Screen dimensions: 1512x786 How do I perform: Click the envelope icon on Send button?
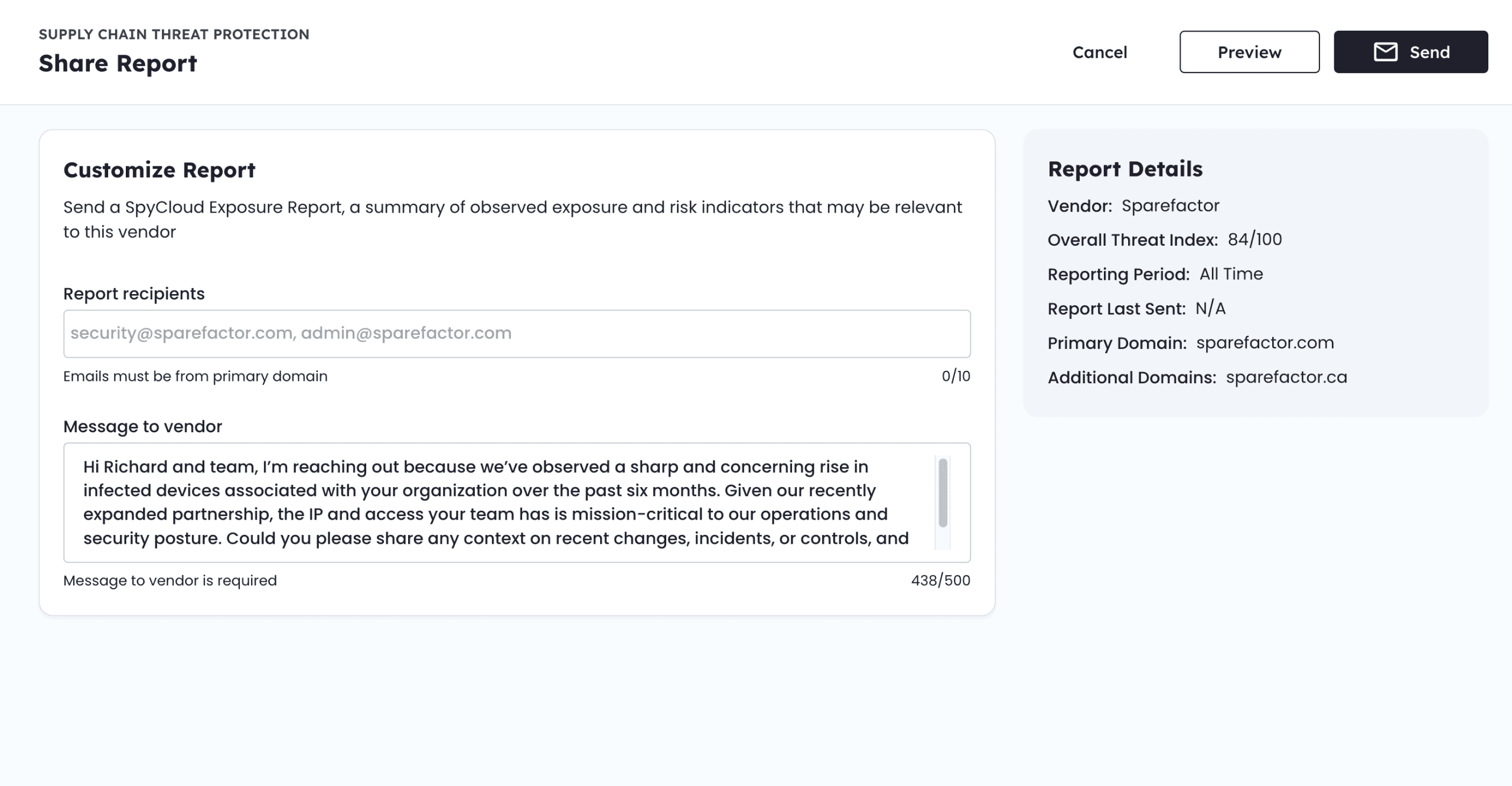(1385, 52)
